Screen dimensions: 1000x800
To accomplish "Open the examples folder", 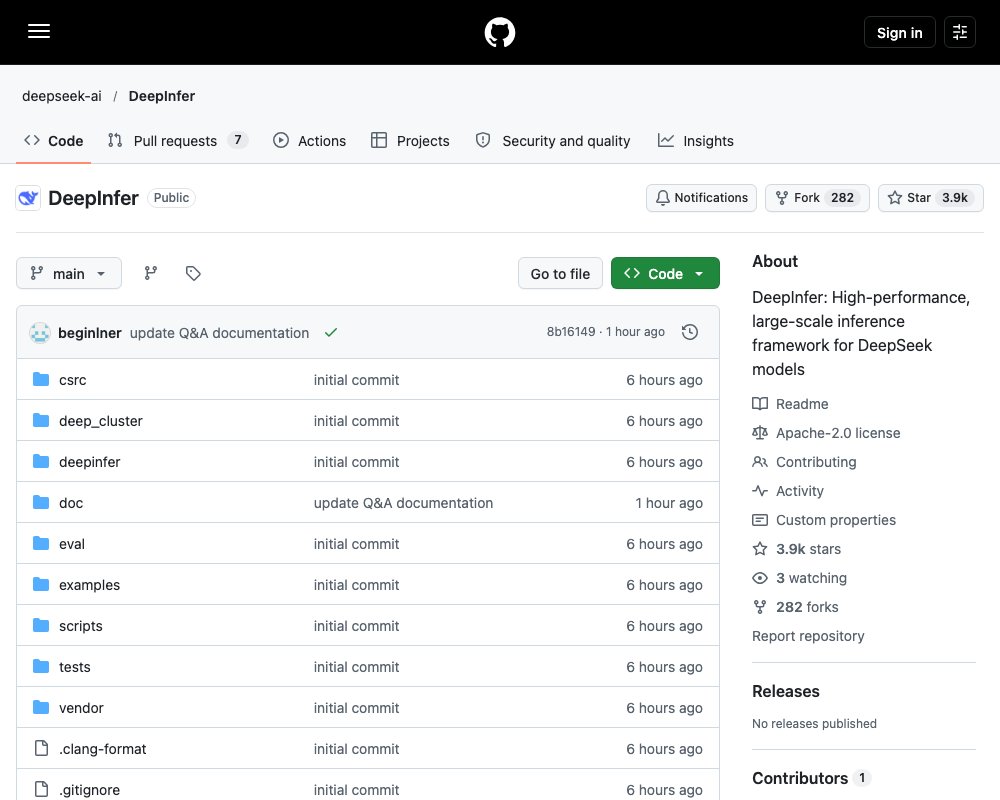I will pyautogui.click(x=89, y=584).
